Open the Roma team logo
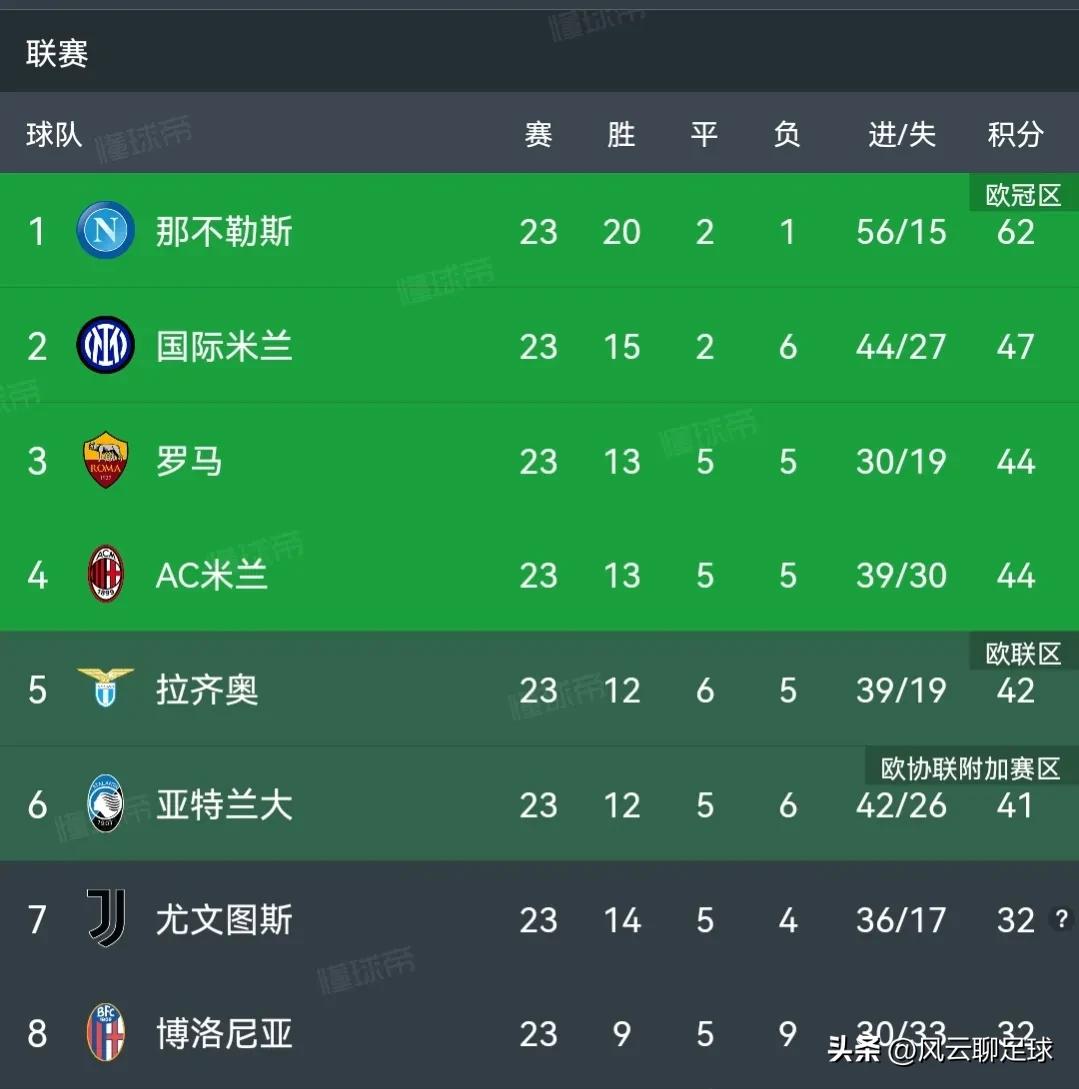 (105, 461)
